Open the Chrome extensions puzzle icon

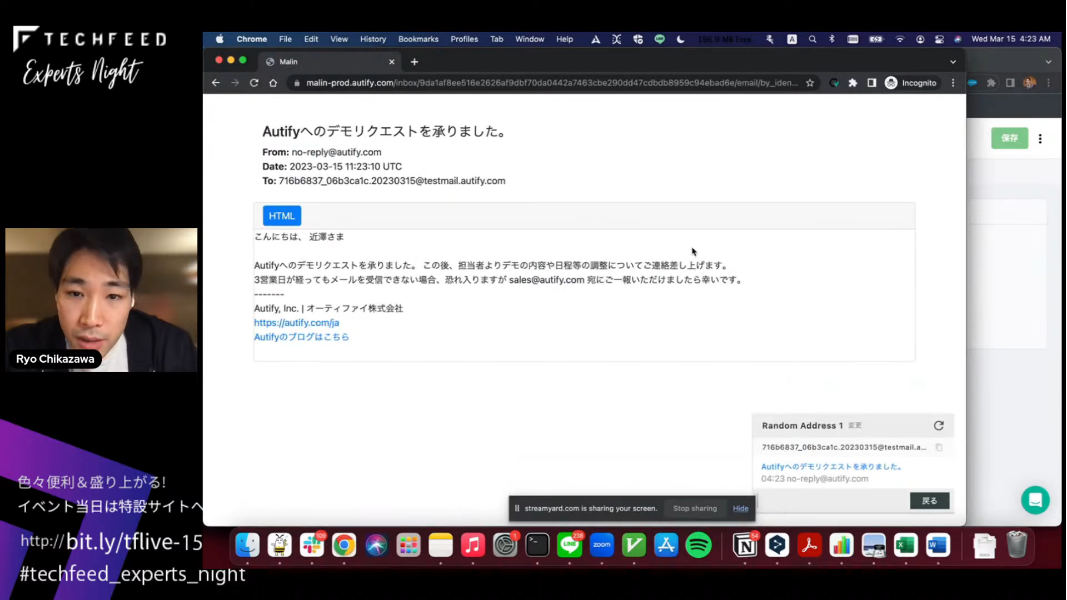853,83
